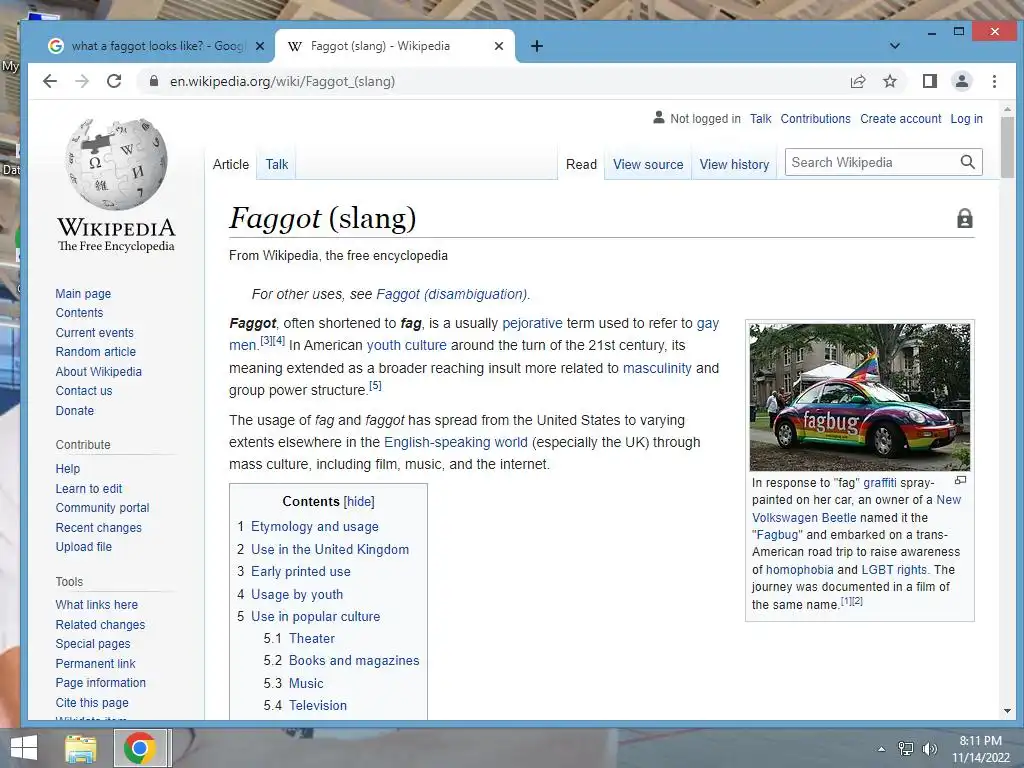Screen dimensions: 1024x768
Task: Click Recent changes sidebar link
Action: pyautogui.click(x=98, y=527)
